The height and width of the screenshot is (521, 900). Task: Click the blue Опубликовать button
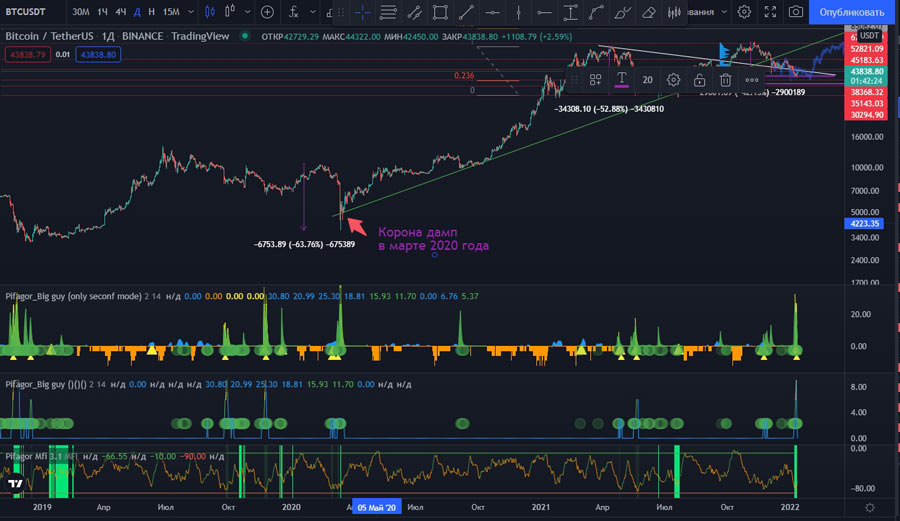(x=853, y=12)
